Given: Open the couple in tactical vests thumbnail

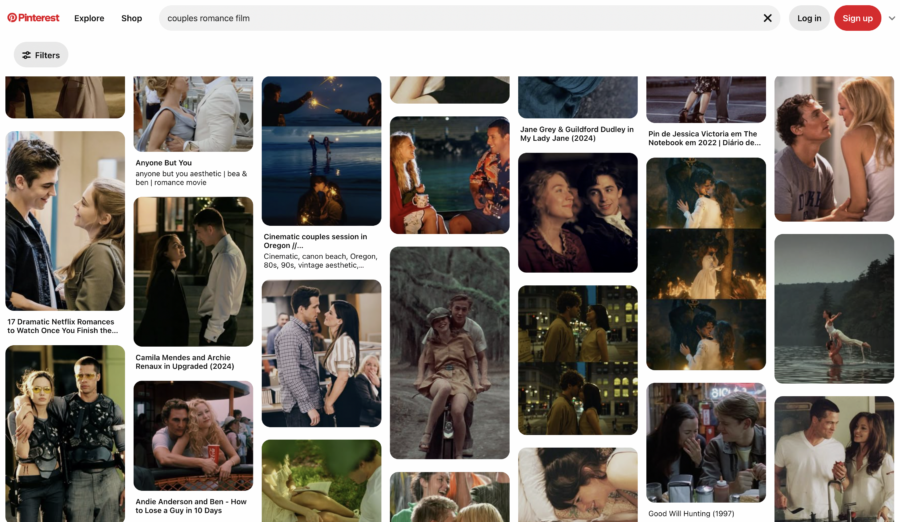Looking at the screenshot, I should [x=65, y=434].
